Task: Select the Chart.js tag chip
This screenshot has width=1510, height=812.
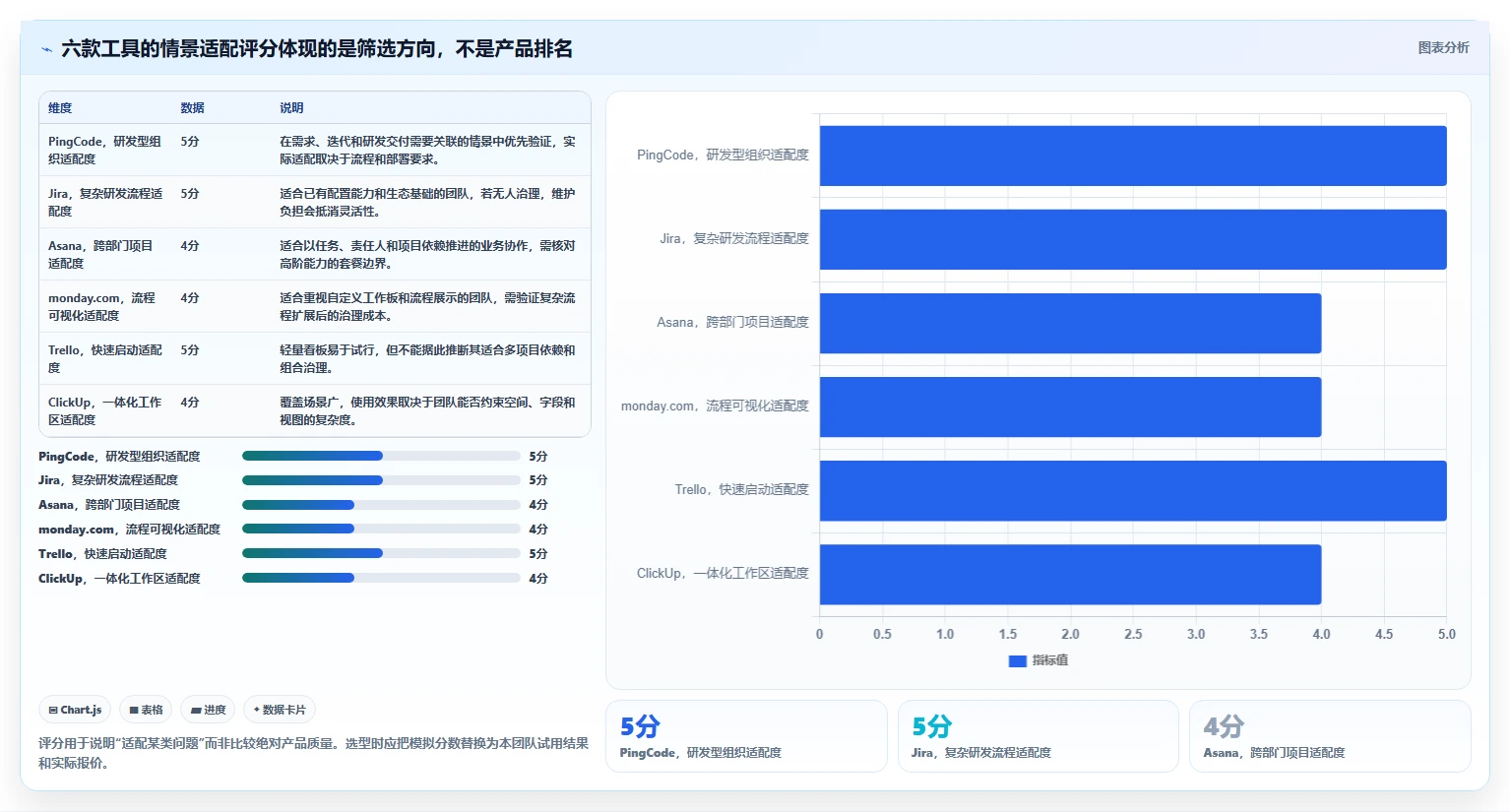Action: coord(75,710)
